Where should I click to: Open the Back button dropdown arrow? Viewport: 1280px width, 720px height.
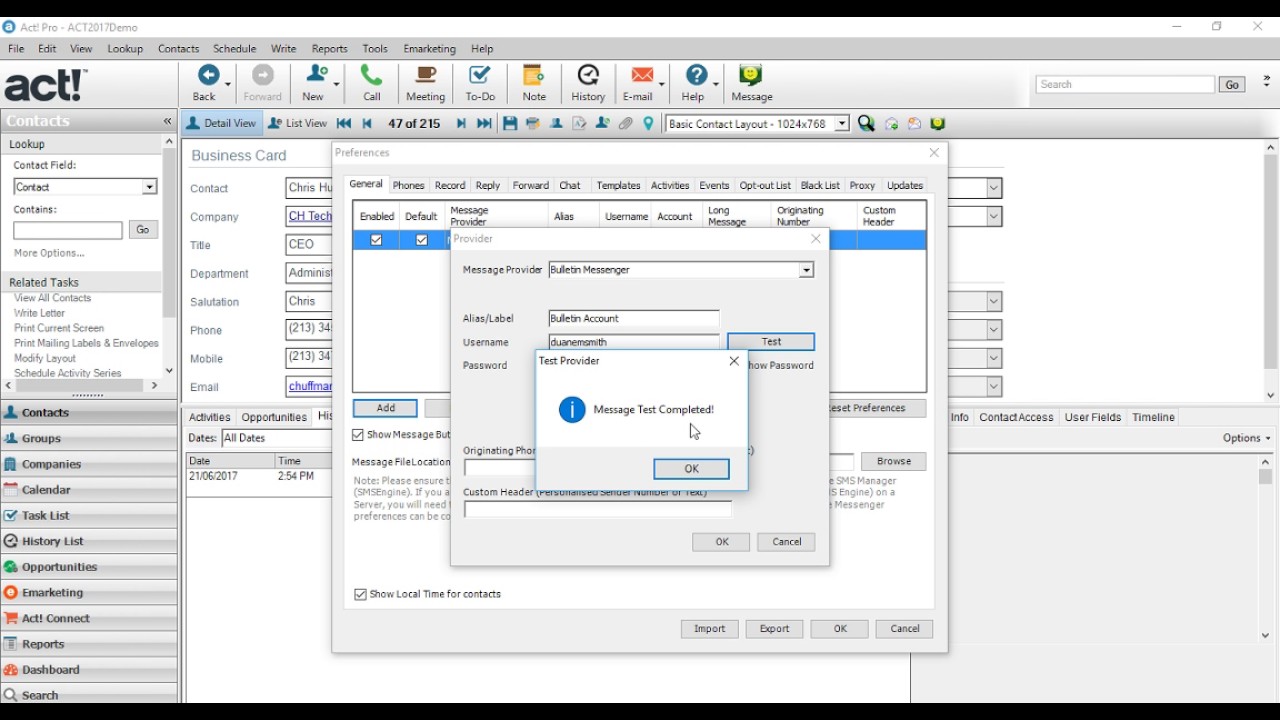229,84
